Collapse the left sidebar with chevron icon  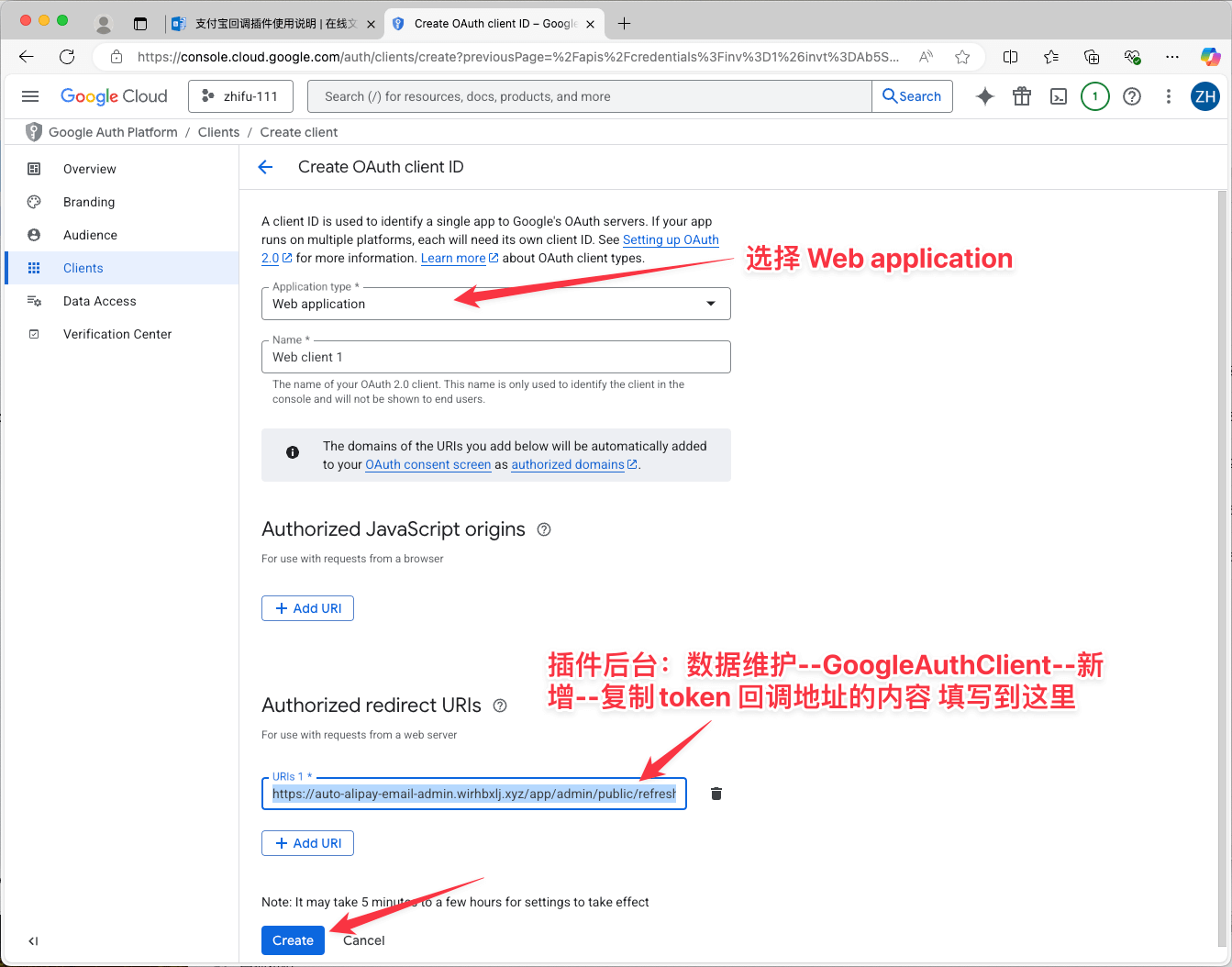(33, 940)
